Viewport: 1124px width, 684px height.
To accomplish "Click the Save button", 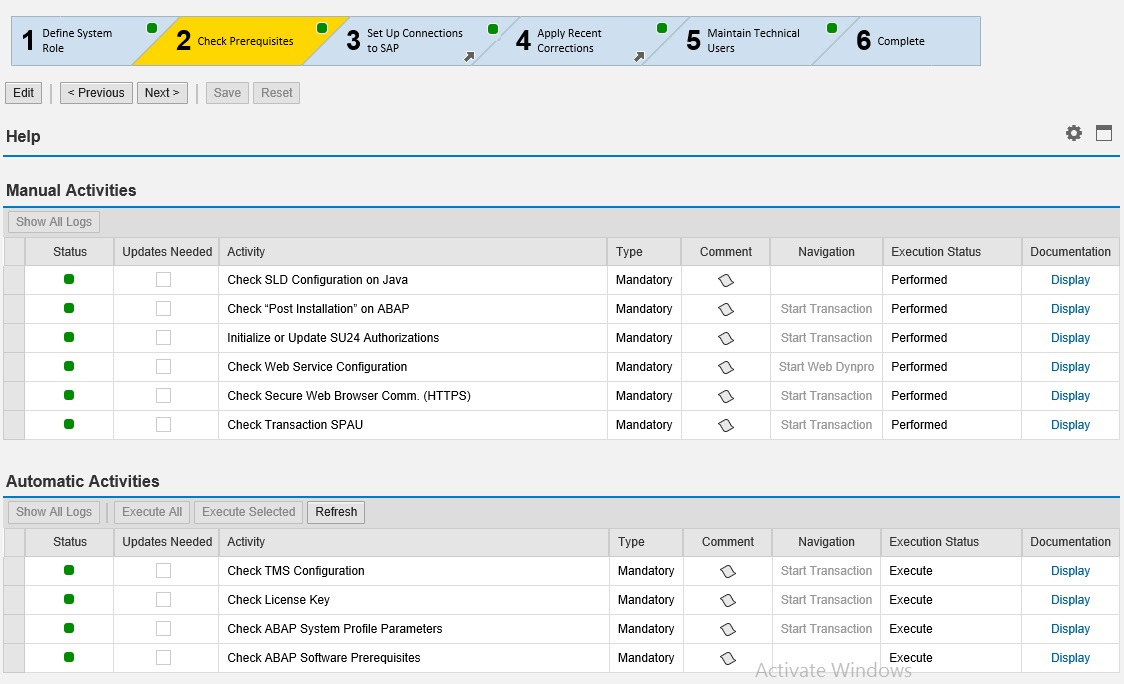I will (x=227, y=92).
